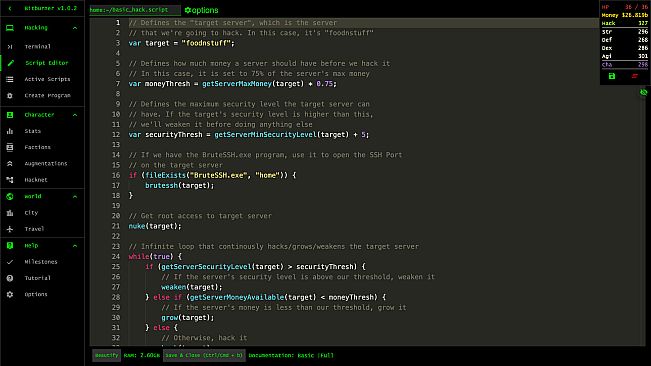Click line number 12 in gutter
This screenshot has height=366, width=651.
116,134
